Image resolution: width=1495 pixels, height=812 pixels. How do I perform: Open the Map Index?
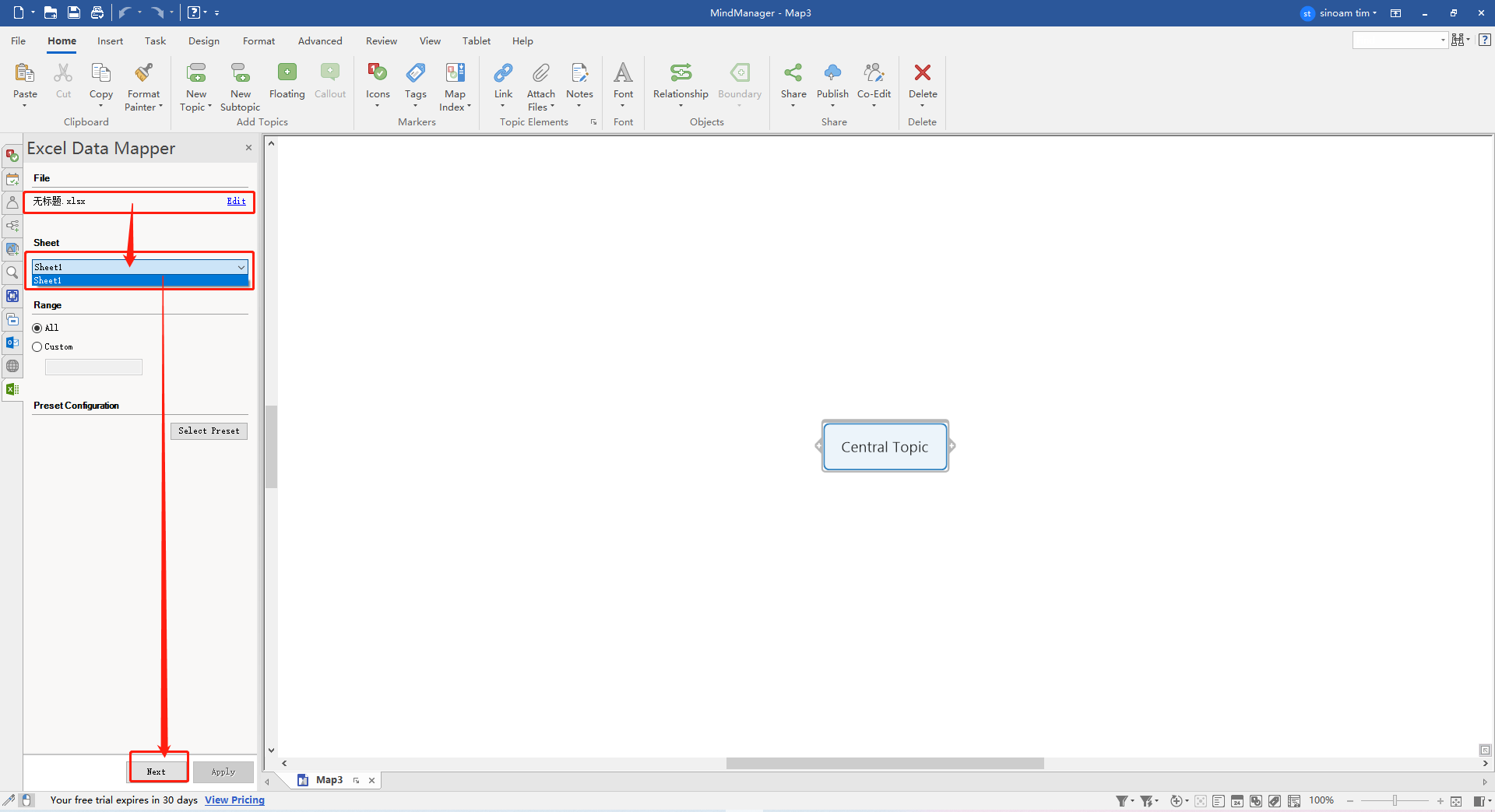click(x=455, y=73)
